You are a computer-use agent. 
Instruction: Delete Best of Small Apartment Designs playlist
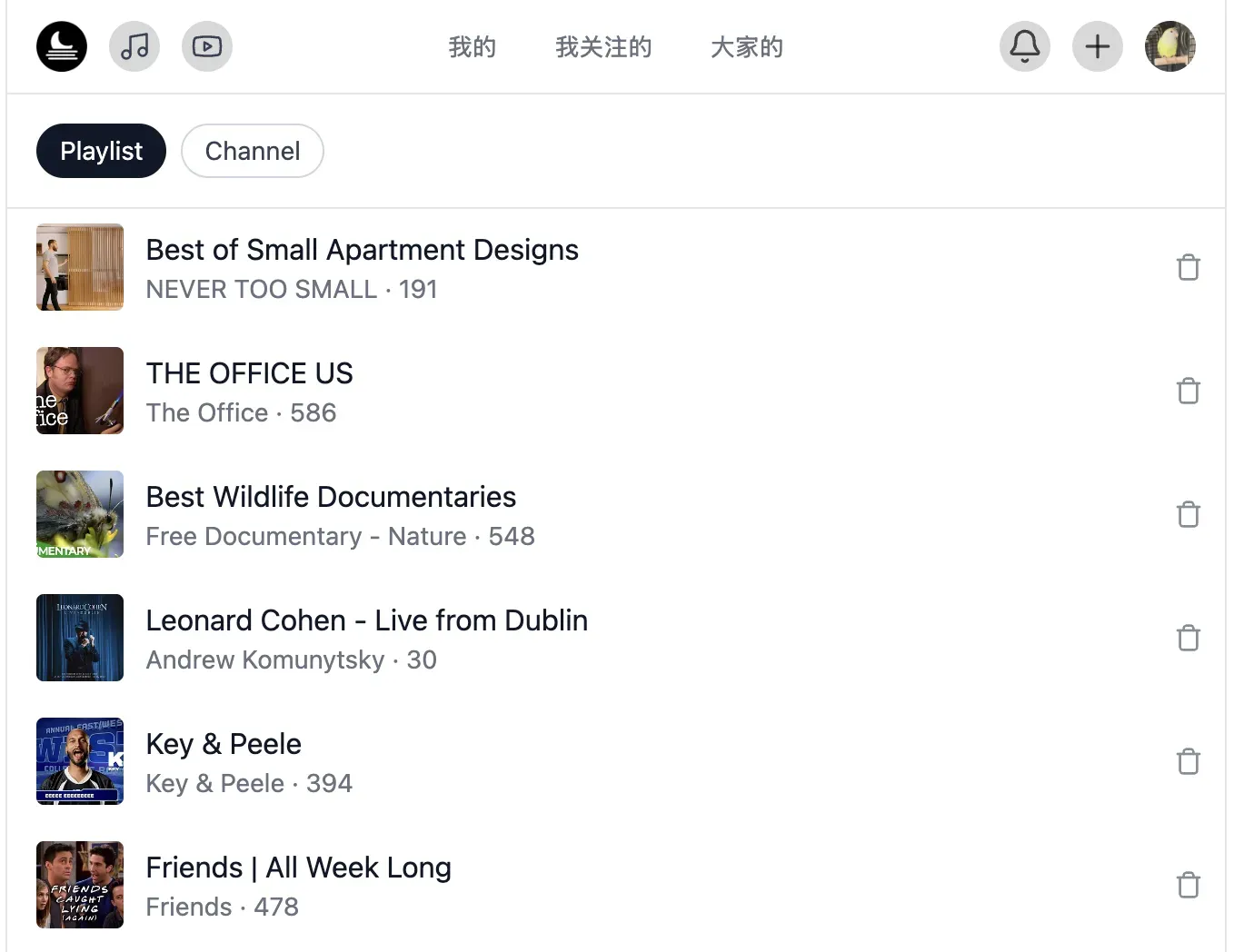pyautogui.click(x=1189, y=268)
